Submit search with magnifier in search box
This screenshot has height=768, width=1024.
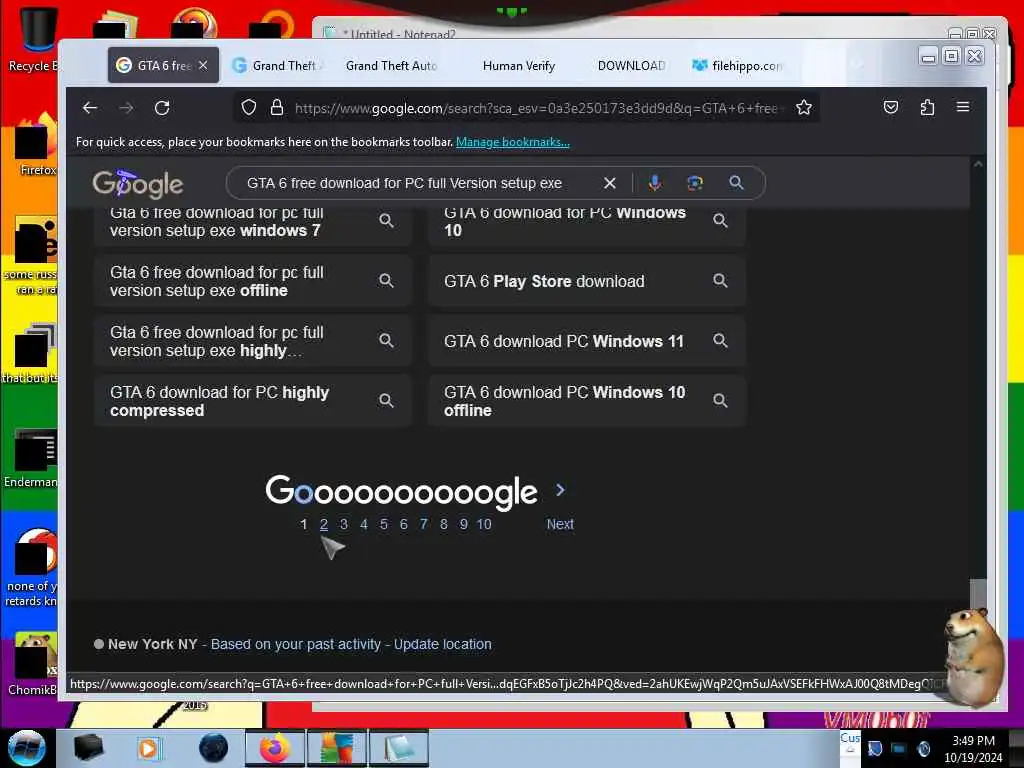pyautogui.click(x=736, y=184)
